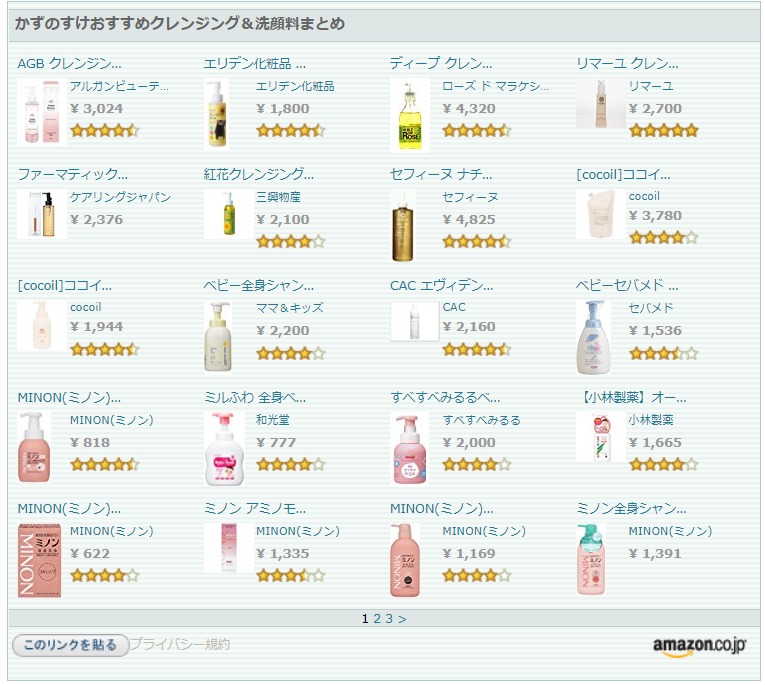Click the ¥ 2,376 price
765x685 pixels.
97,220
